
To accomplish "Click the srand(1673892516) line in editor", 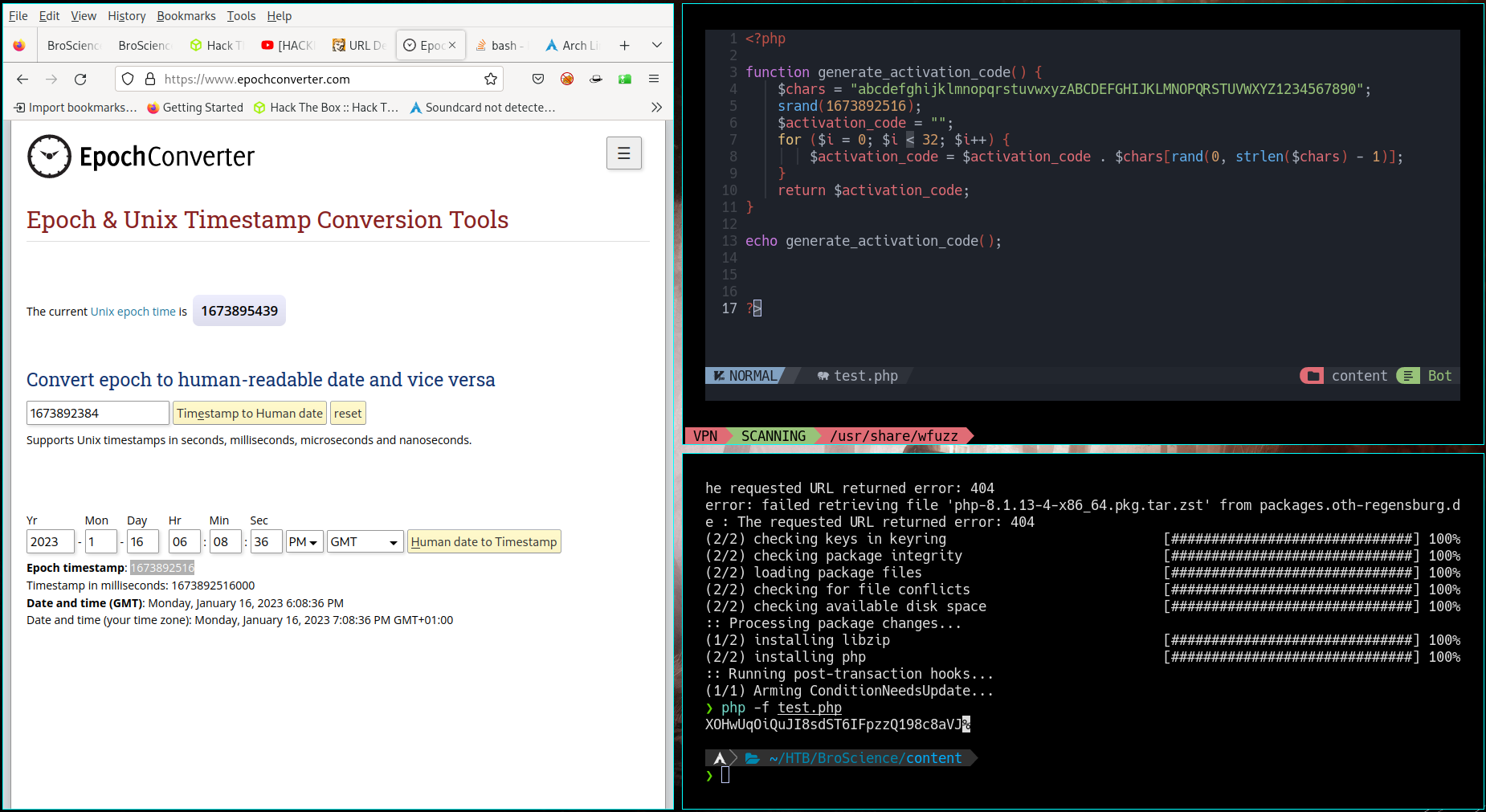I will pos(849,106).
